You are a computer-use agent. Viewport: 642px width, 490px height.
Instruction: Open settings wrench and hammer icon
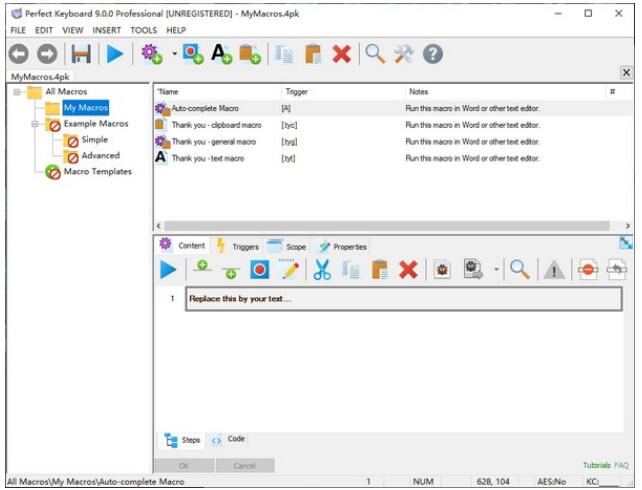[x=404, y=54]
